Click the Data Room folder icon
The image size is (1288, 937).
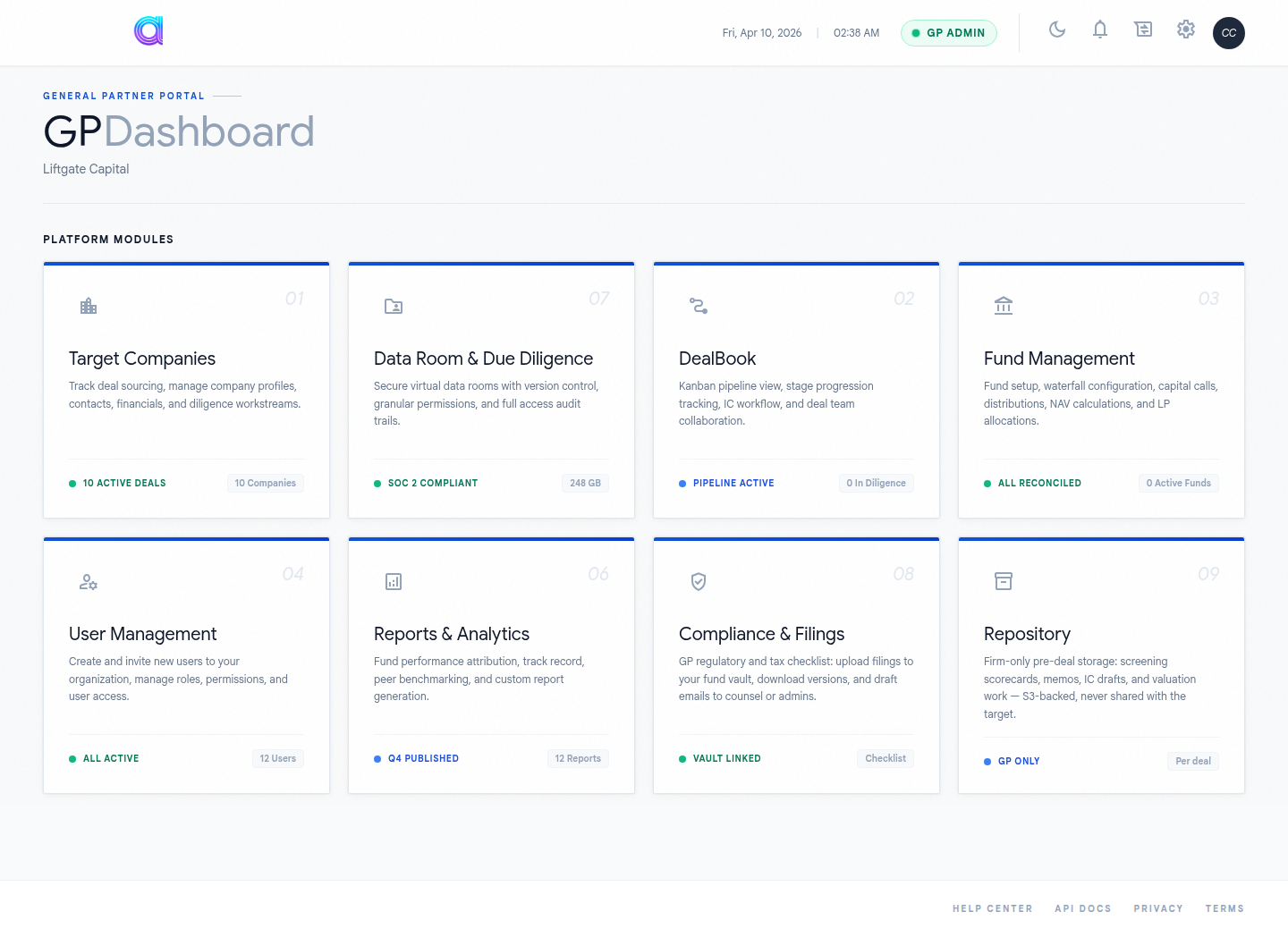coord(394,307)
